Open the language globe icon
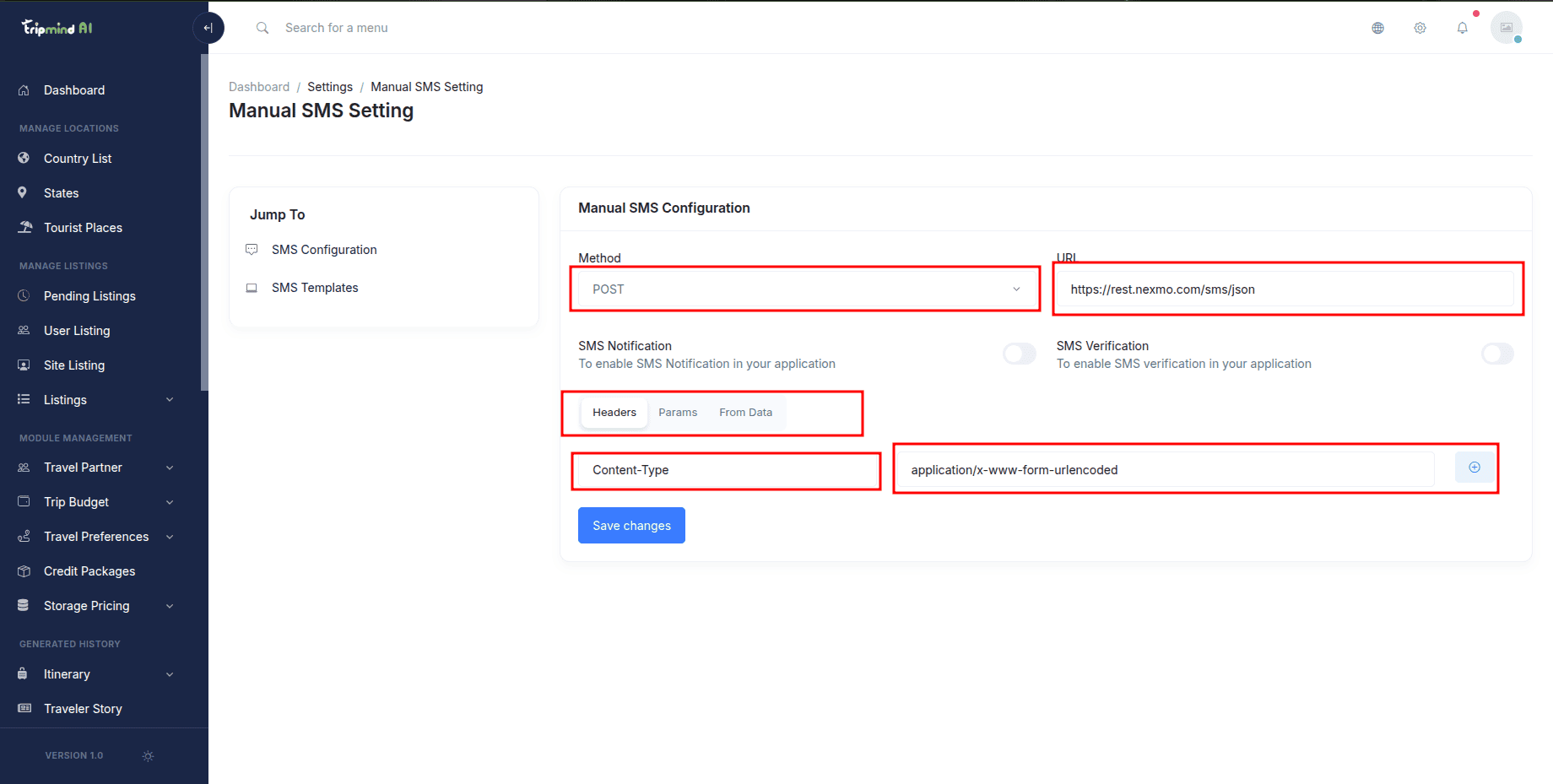This screenshot has height=784, width=1553. tap(1377, 28)
